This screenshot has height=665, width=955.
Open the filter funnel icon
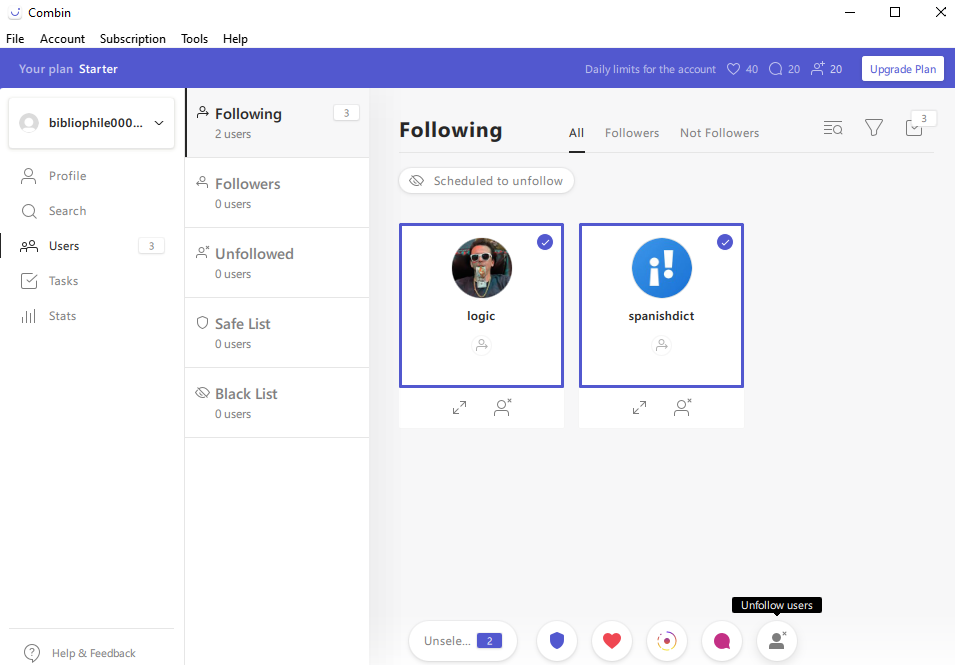(873, 127)
